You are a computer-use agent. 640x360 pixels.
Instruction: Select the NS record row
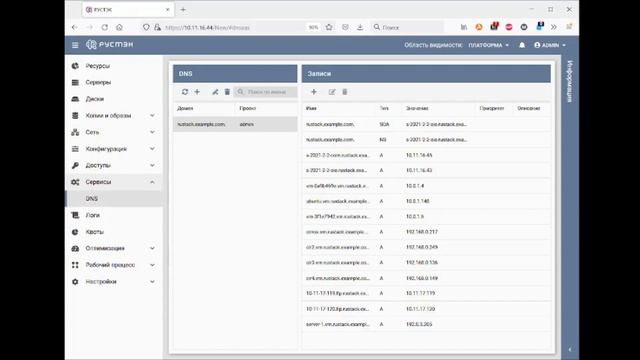[426, 140]
